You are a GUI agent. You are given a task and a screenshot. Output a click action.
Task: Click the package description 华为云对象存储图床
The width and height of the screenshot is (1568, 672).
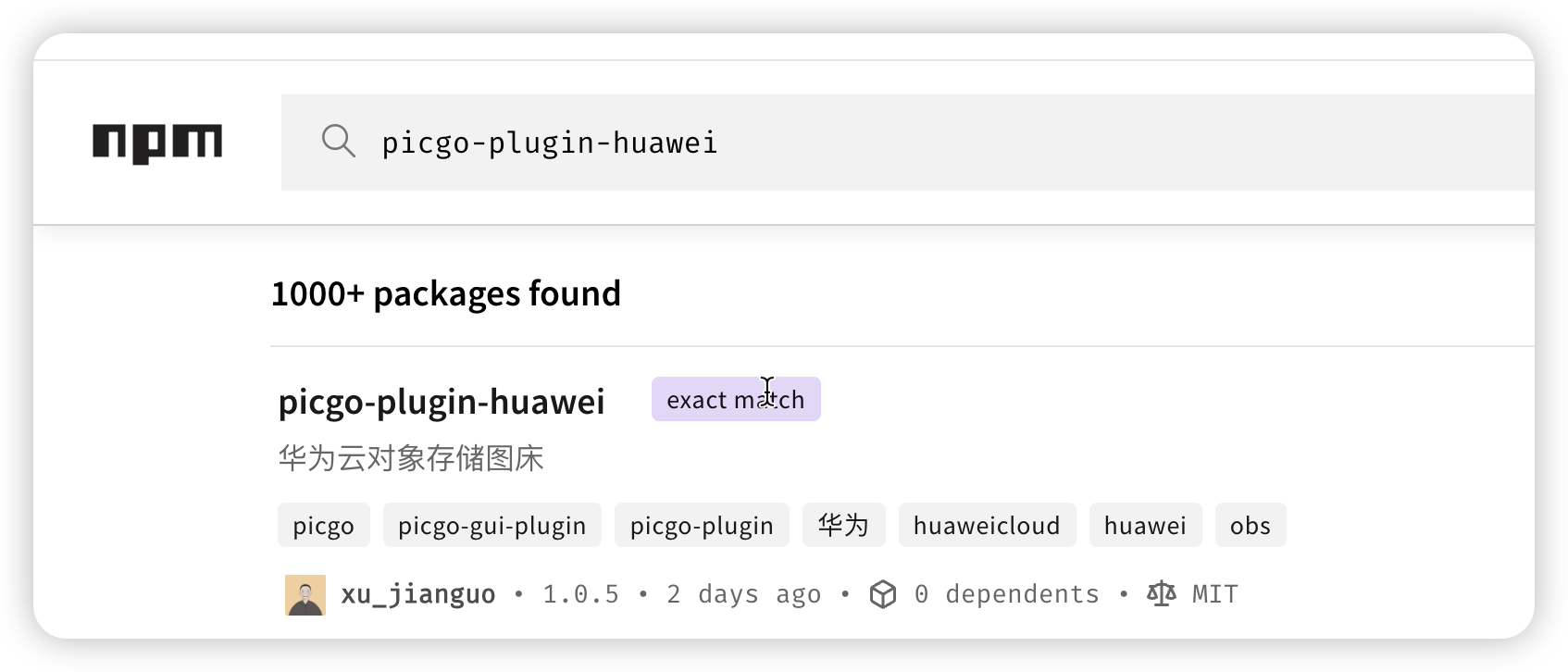click(412, 457)
